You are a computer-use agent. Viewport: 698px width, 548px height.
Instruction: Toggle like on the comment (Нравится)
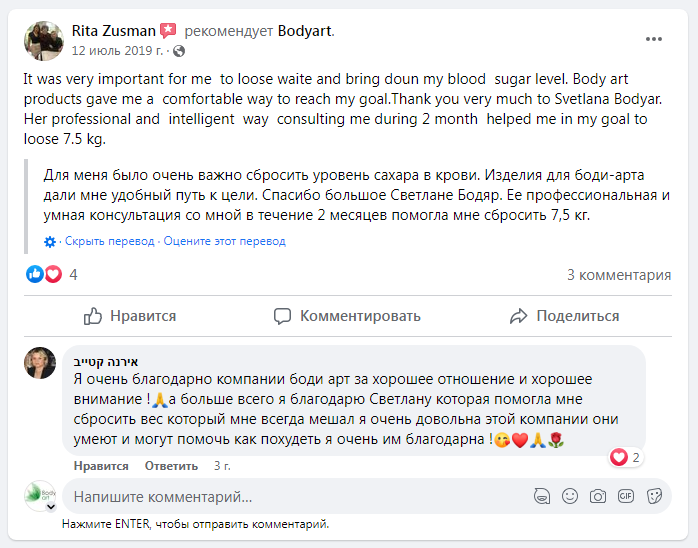[100, 466]
